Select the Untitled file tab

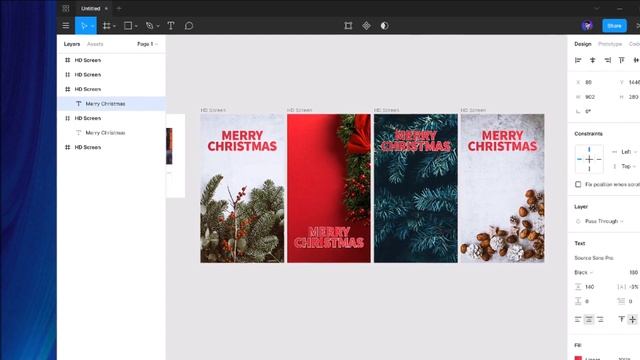(91, 8)
